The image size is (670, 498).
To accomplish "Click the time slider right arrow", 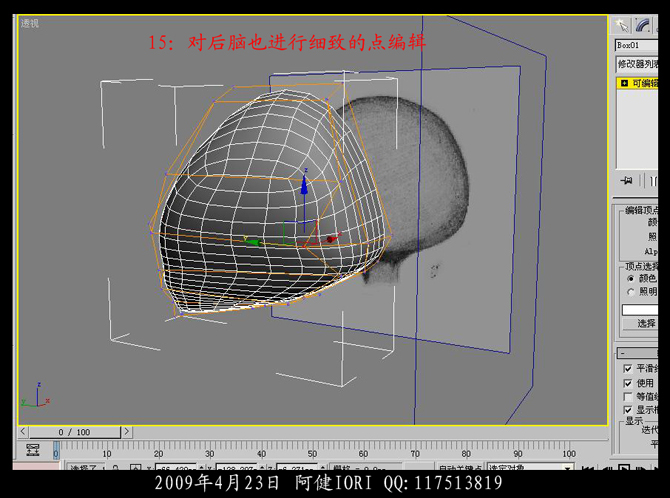I will tap(127, 432).
